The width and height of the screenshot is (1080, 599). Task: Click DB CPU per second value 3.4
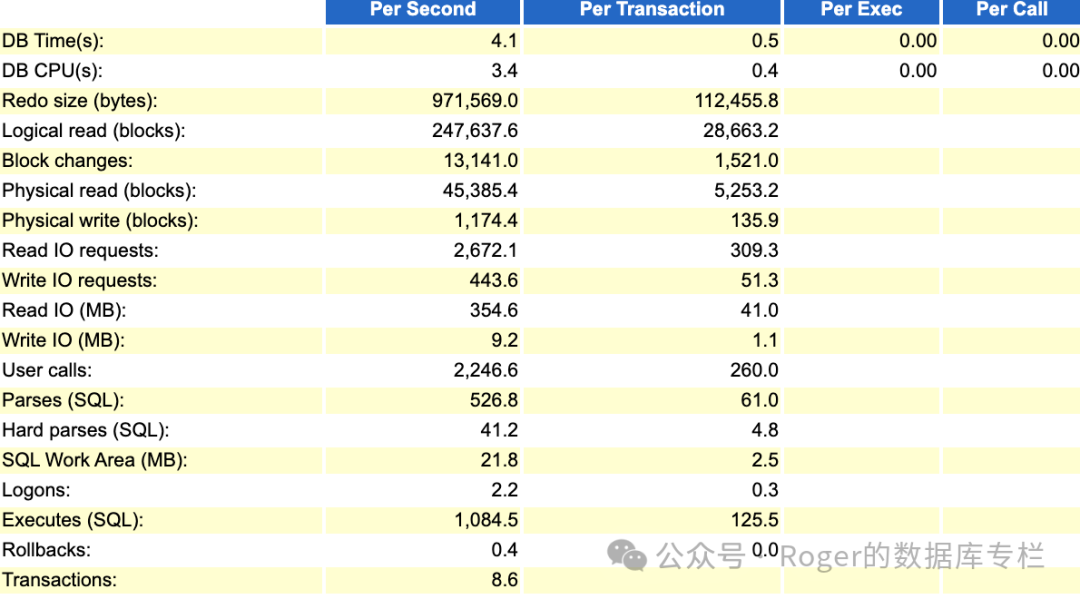pyautogui.click(x=505, y=71)
